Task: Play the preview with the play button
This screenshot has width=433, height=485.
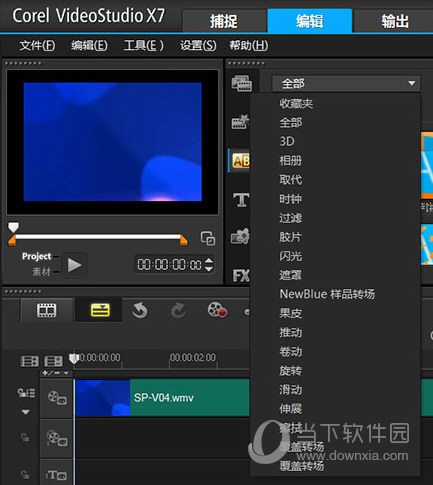Action: click(74, 265)
